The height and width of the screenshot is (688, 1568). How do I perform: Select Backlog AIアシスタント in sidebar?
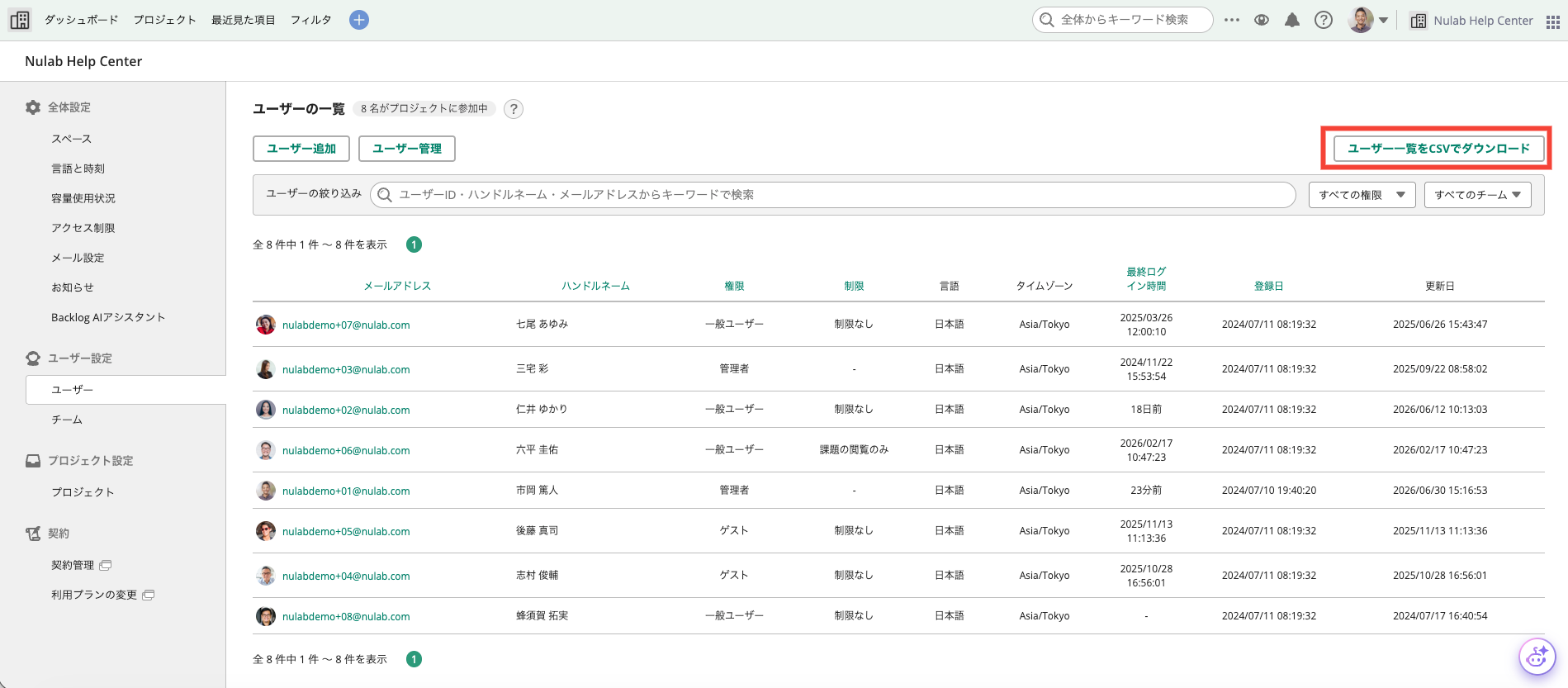(x=108, y=317)
